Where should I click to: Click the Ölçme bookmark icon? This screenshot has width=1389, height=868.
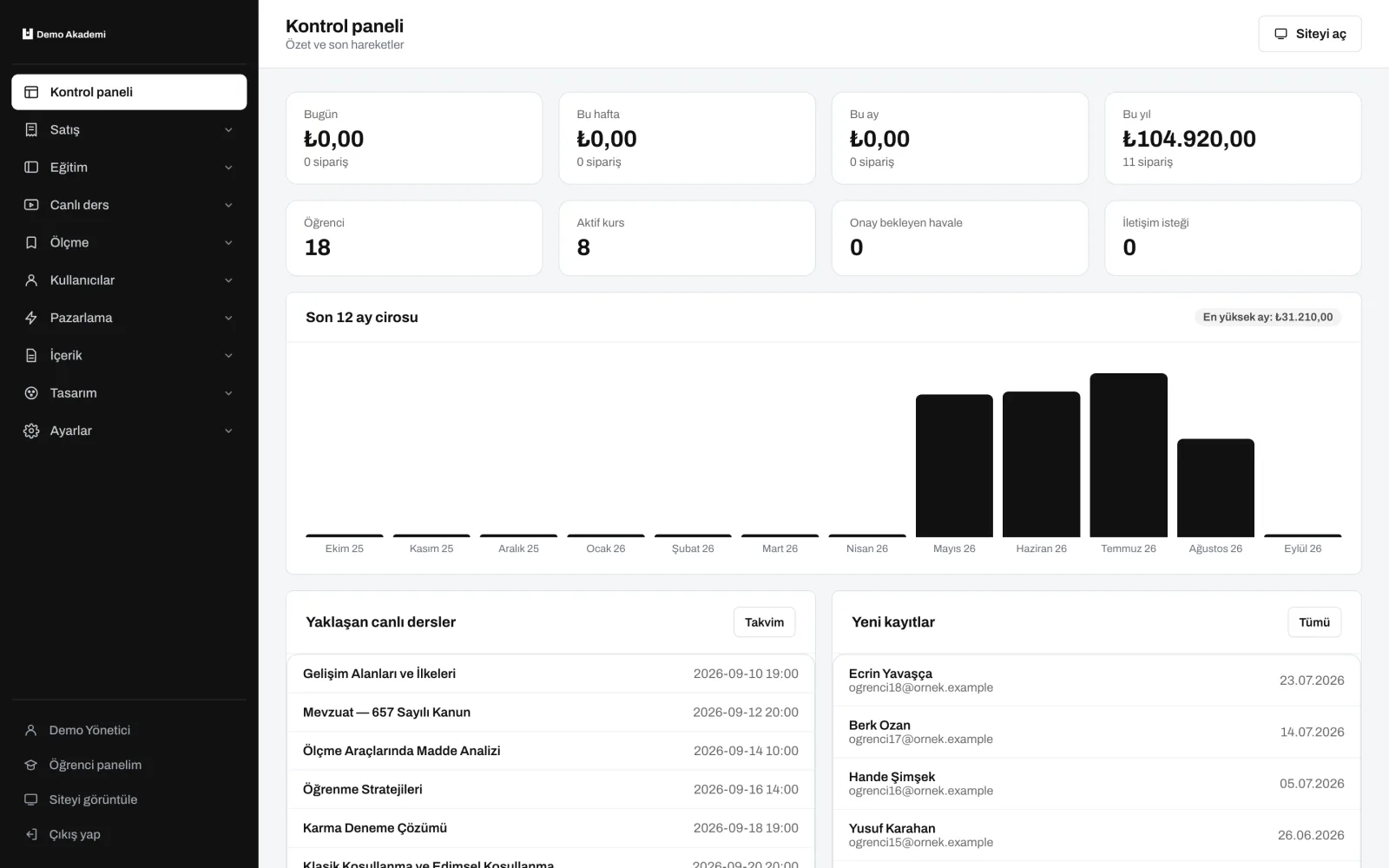pos(31,242)
